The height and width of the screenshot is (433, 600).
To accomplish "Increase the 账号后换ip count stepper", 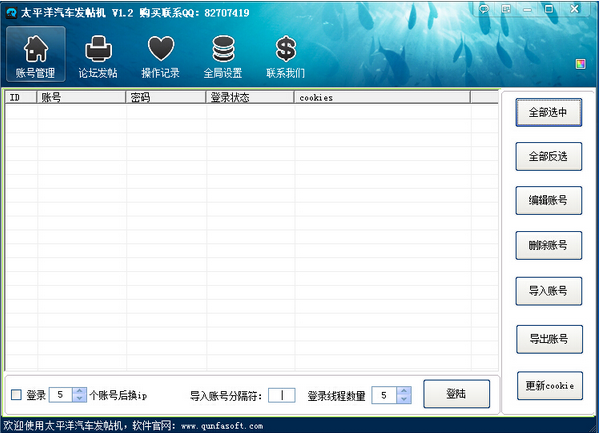I will 79,391.
